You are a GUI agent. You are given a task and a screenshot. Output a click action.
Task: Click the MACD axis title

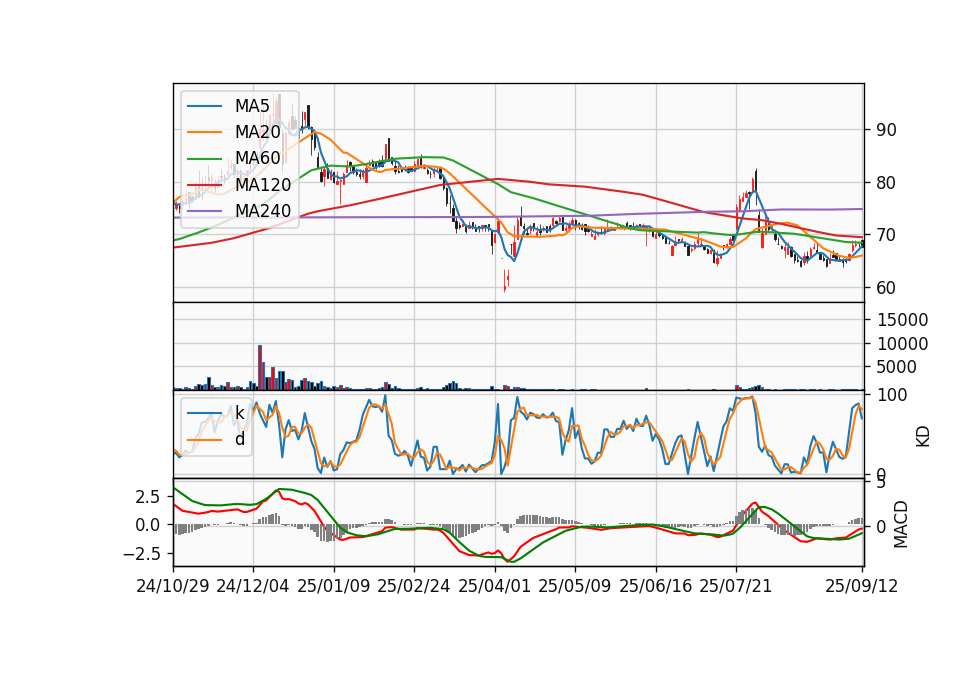(x=901, y=525)
